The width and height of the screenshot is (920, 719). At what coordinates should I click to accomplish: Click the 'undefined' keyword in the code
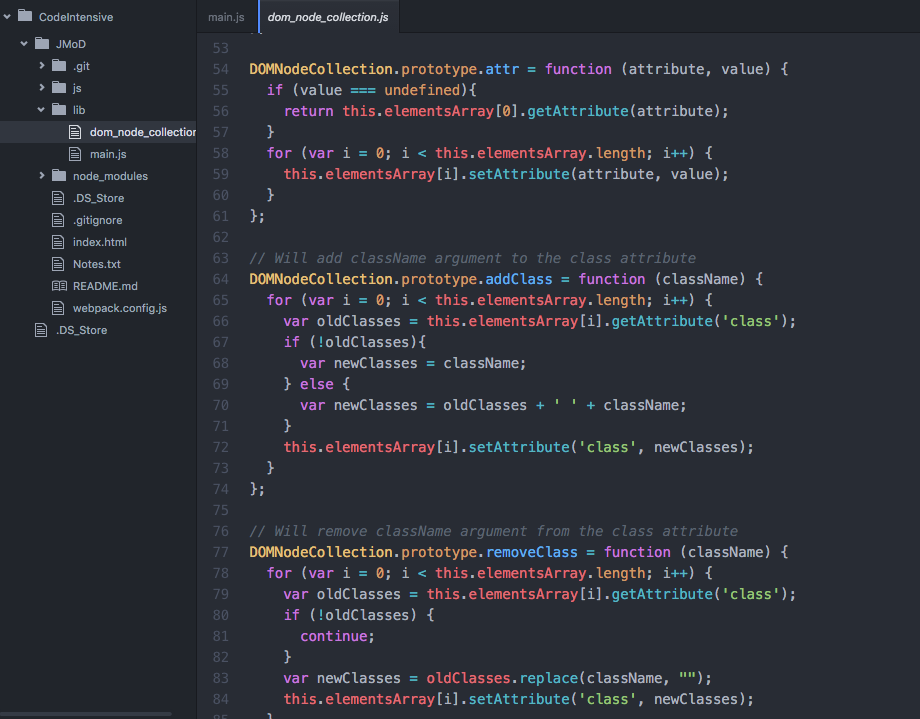(x=422, y=90)
